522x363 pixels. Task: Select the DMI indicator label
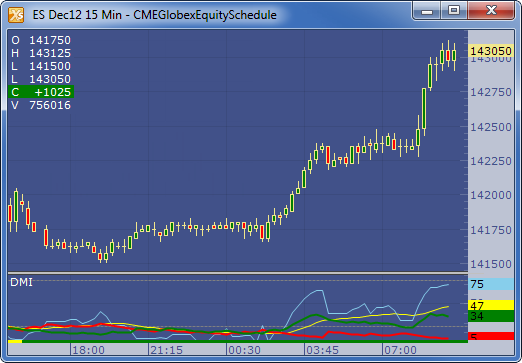point(21,282)
